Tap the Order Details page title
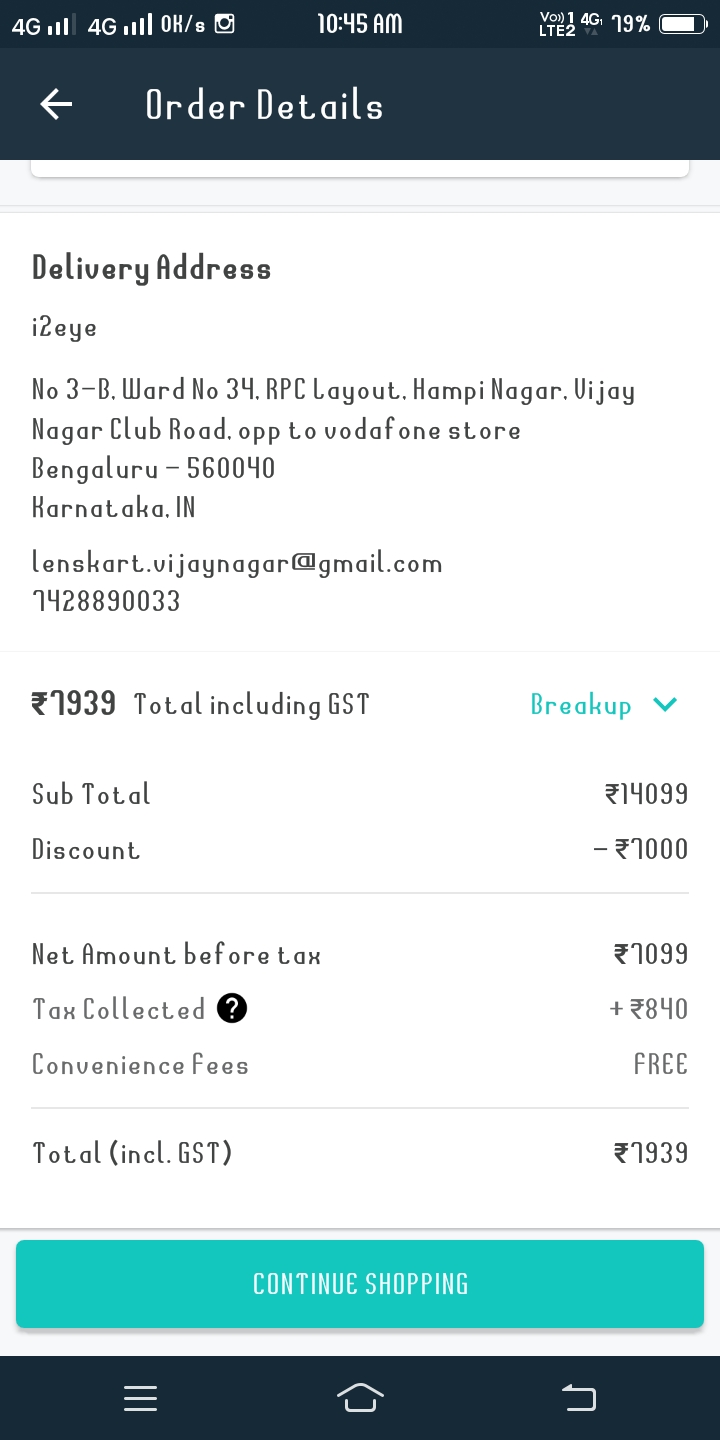 264,105
